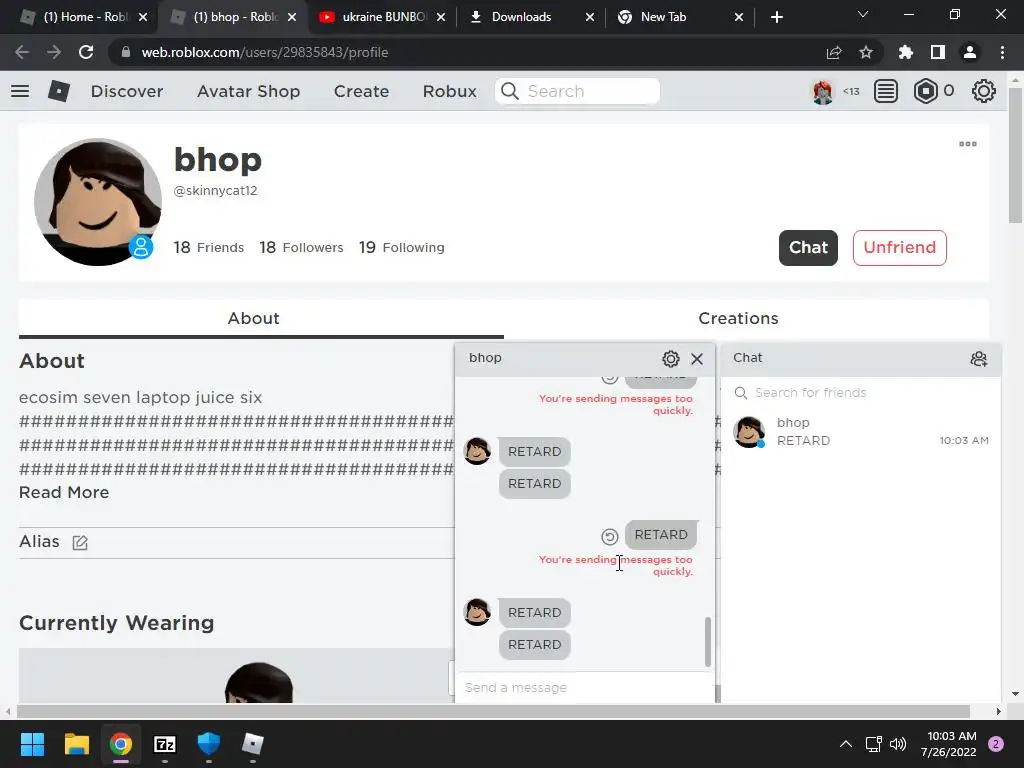Open the tab search dropdown arrow
The image size is (1024, 768).
[x=863, y=14]
